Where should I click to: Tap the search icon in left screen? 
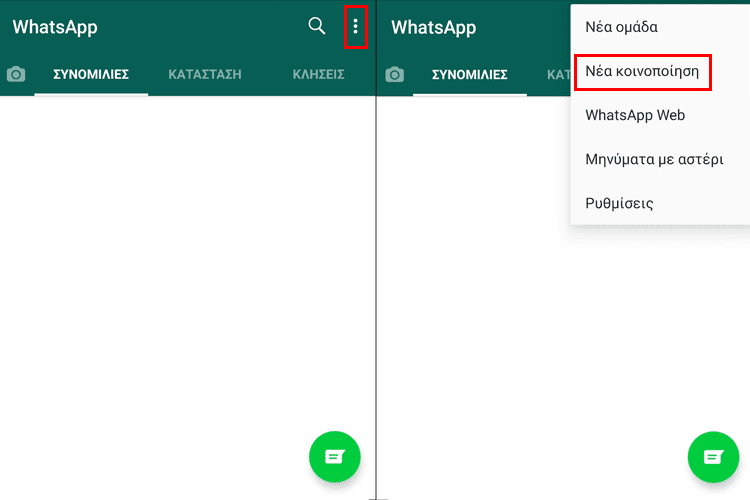[x=317, y=26]
